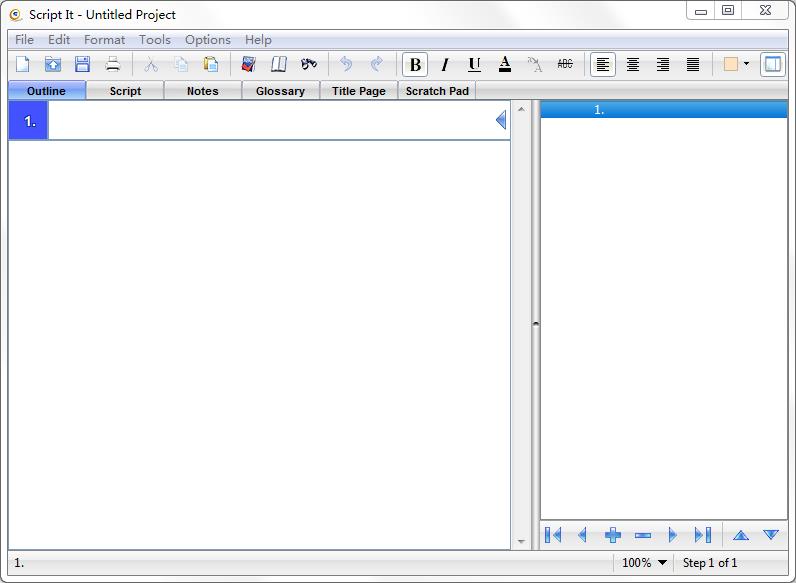Undo the last action with the curved arrow
This screenshot has width=796, height=583.
[346, 64]
